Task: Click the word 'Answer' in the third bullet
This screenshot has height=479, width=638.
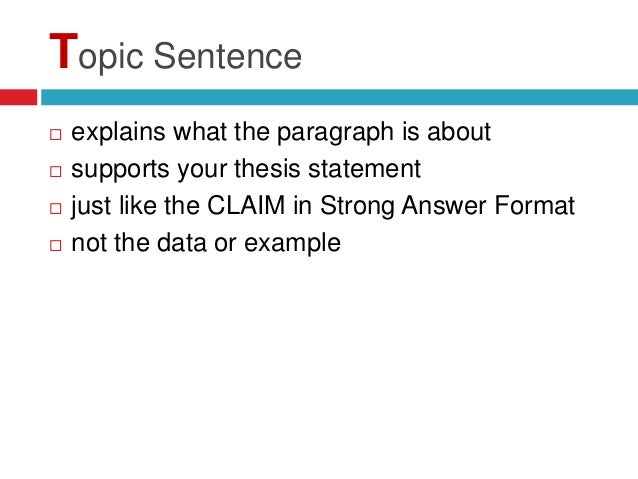Action: (x=444, y=205)
